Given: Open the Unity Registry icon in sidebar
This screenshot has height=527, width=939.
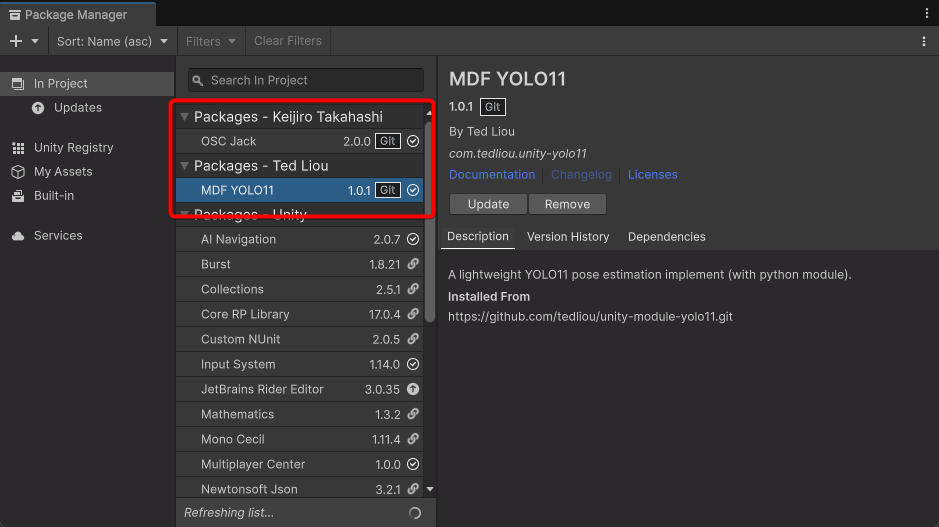Looking at the screenshot, I should click(x=18, y=148).
